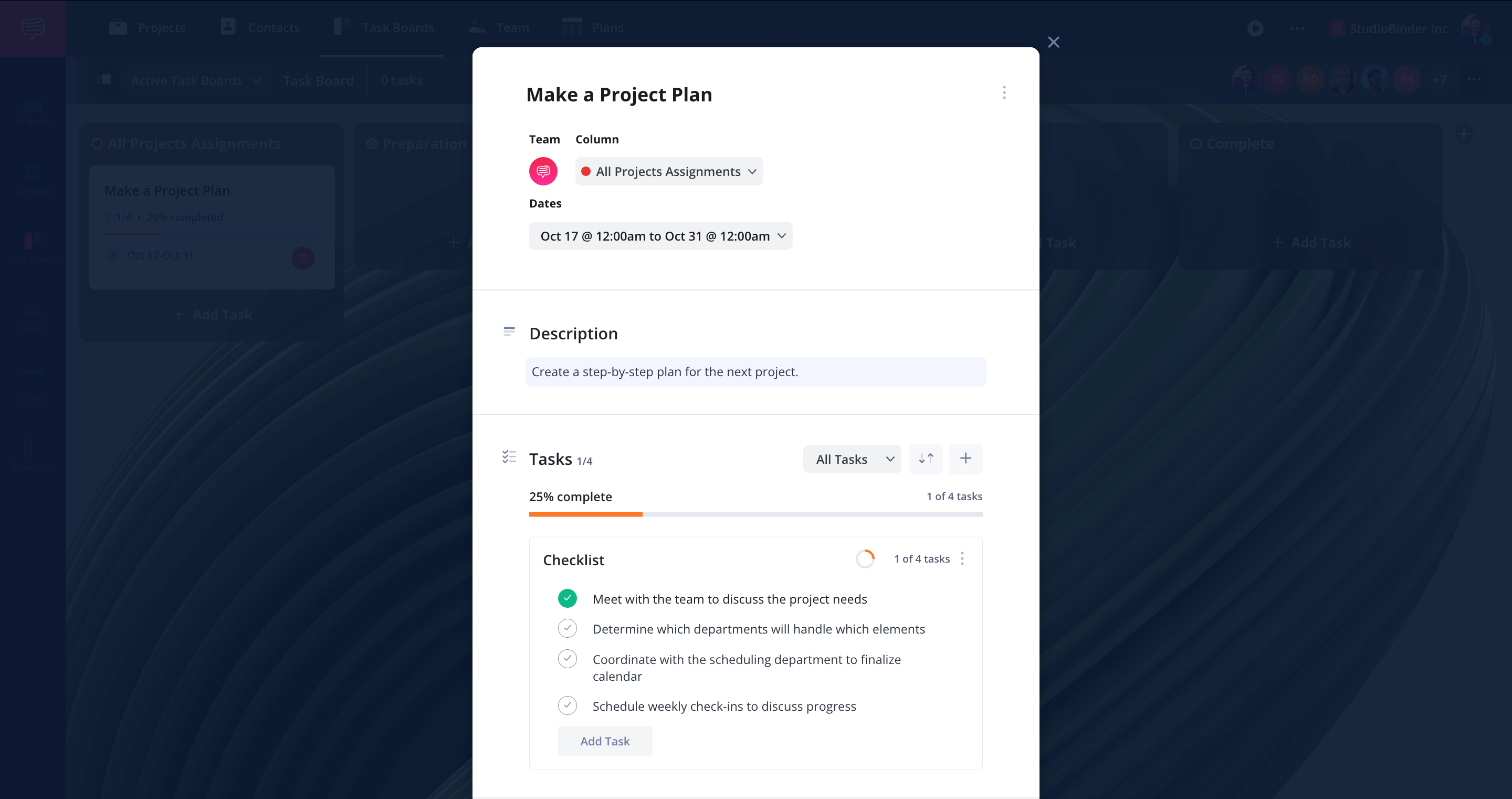This screenshot has height=799, width=1512.
Task: Click the sort tasks arrows icon
Action: (926, 459)
